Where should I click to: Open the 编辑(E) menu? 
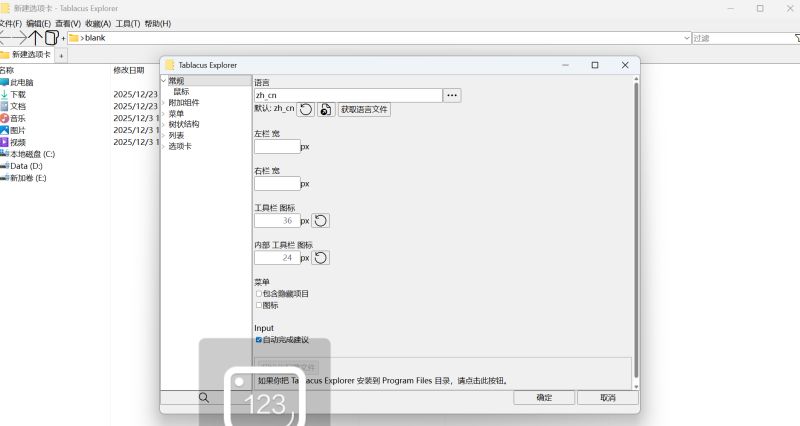(x=38, y=23)
